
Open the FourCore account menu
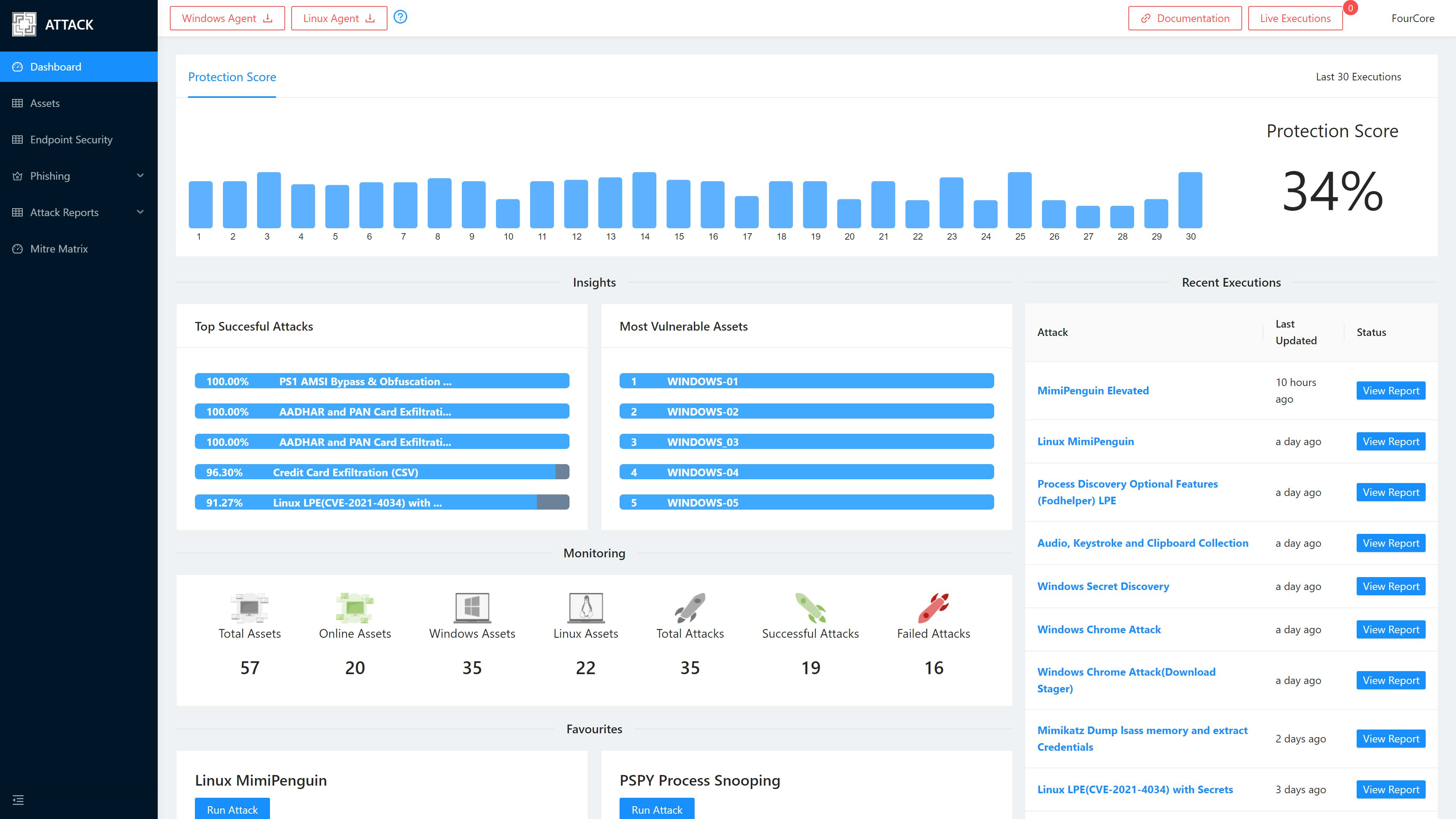point(1413,18)
